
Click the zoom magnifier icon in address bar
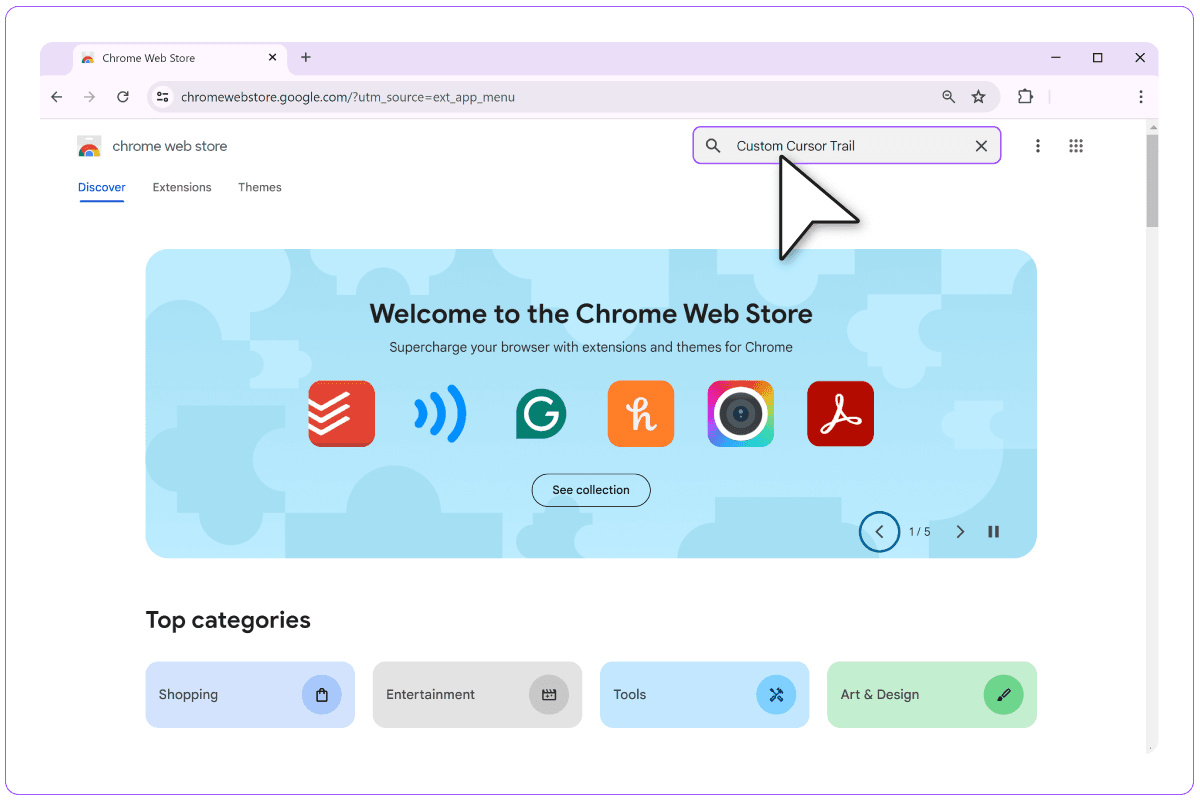pyautogui.click(x=949, y=97)
